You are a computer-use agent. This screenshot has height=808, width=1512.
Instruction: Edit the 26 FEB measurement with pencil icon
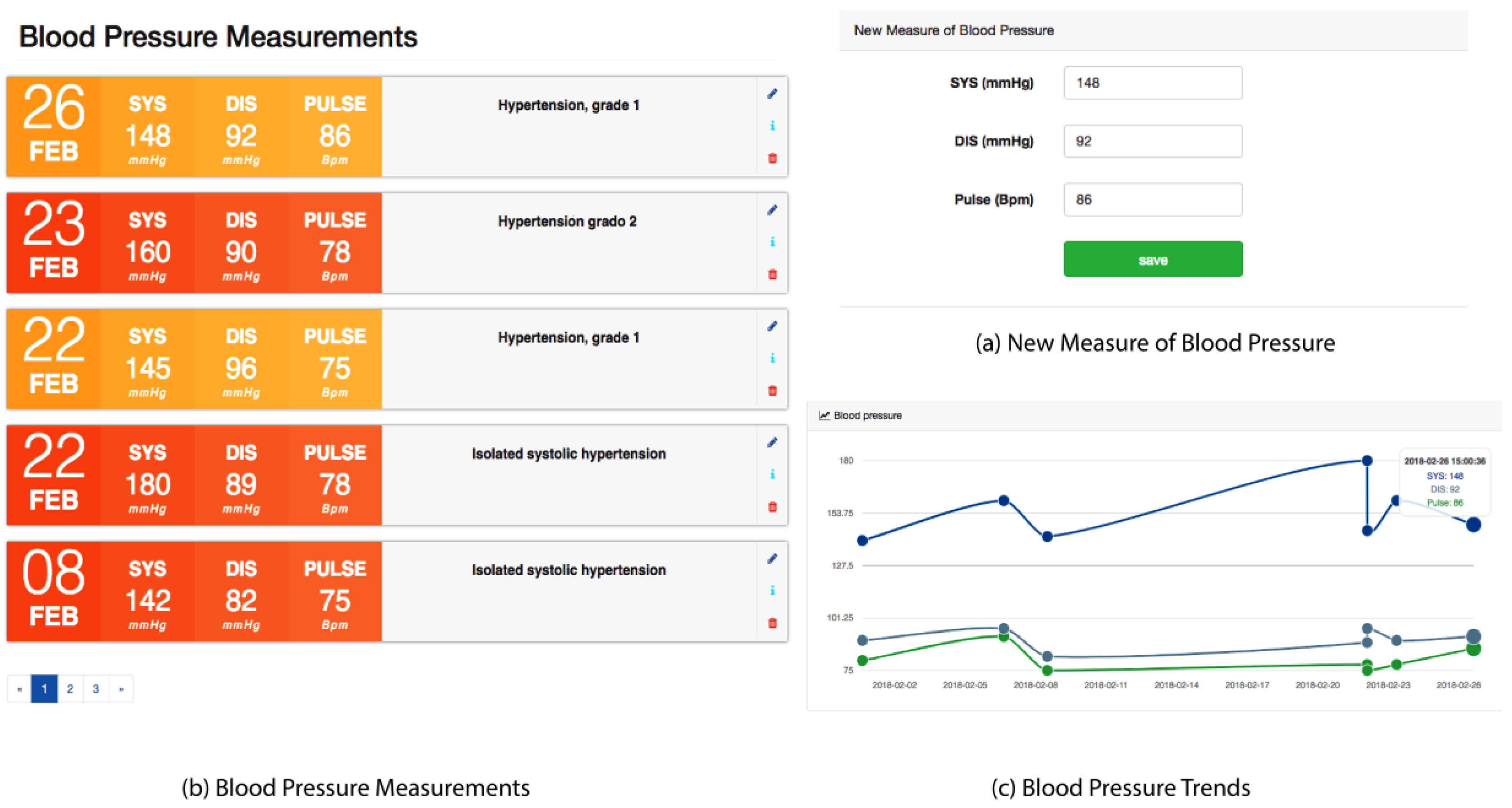click(772, 94)
